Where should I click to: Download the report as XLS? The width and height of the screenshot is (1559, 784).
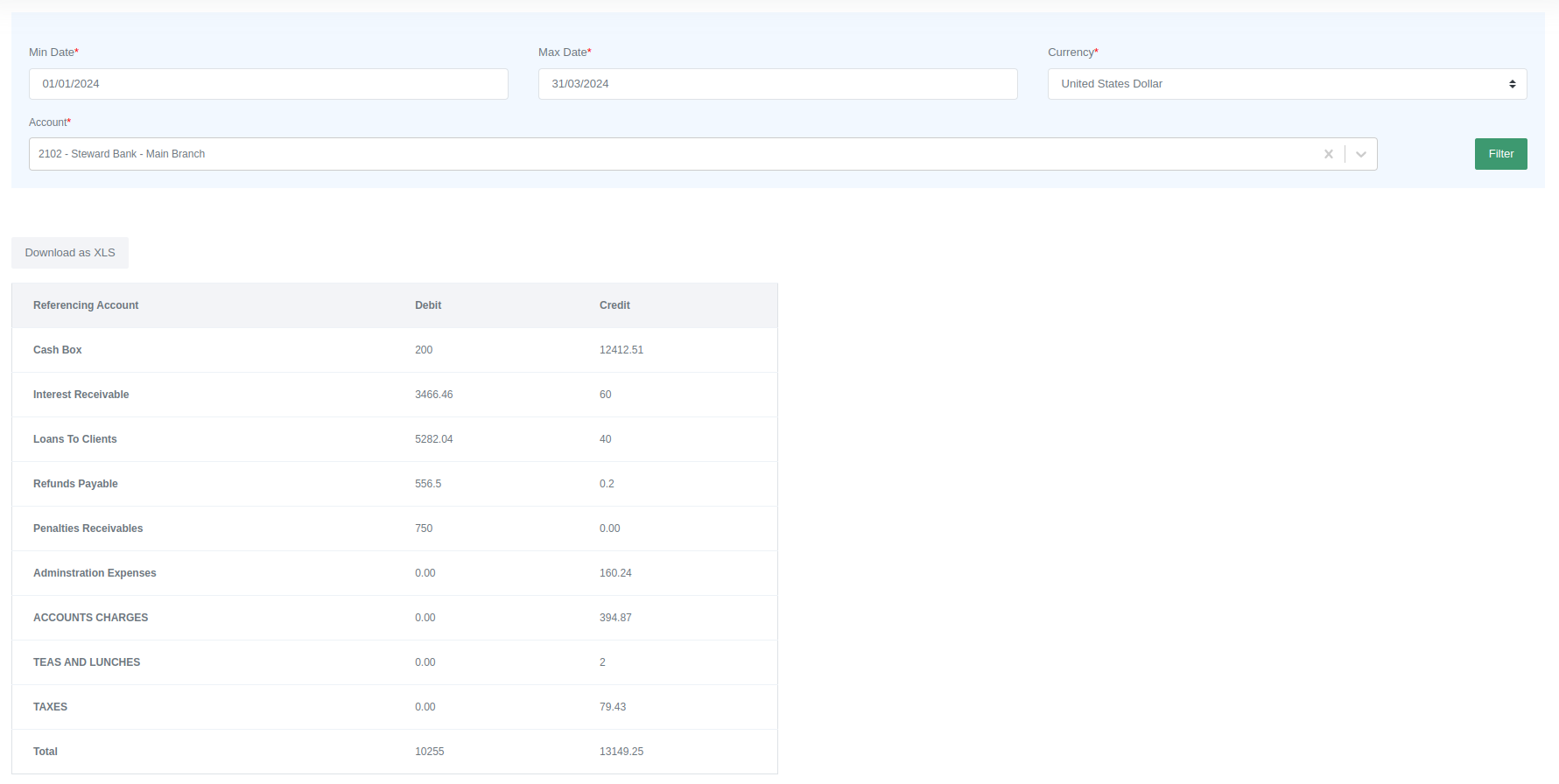click(70, 253)
